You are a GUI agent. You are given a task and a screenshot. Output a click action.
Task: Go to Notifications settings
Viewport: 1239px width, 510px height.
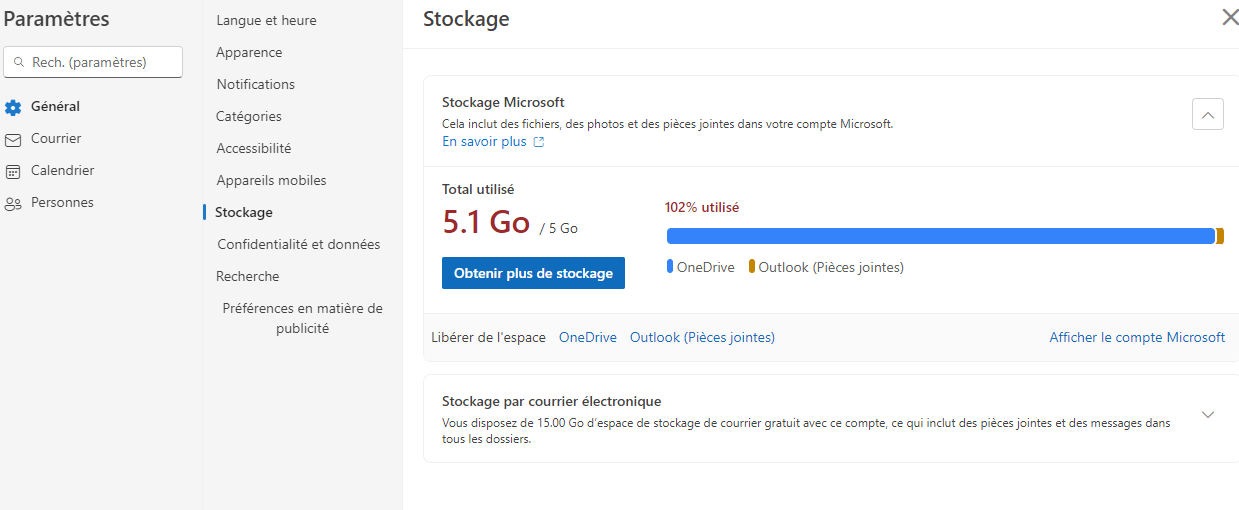[x=256, y=84]
